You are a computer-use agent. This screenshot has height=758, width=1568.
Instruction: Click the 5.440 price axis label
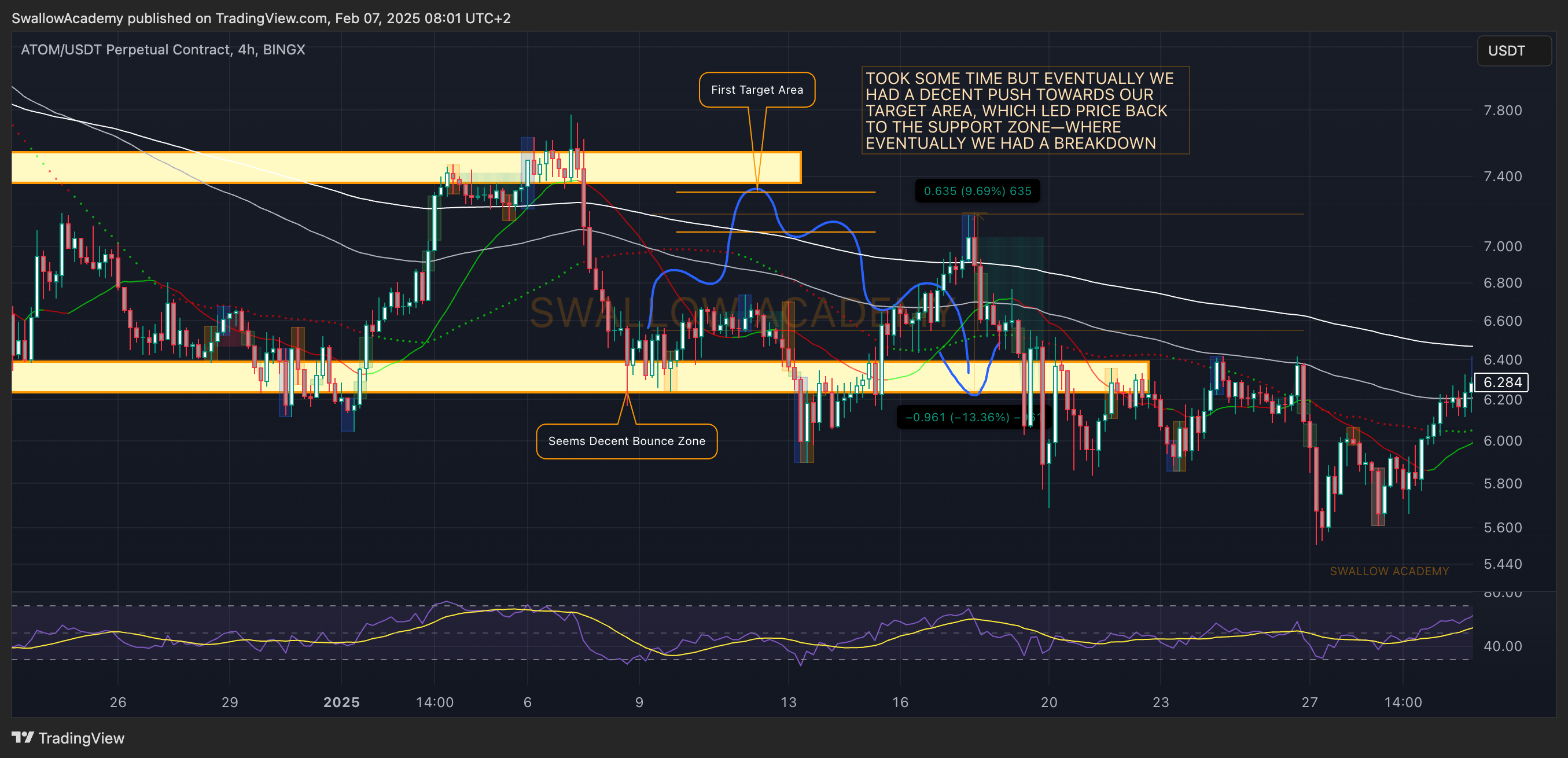1502,564
